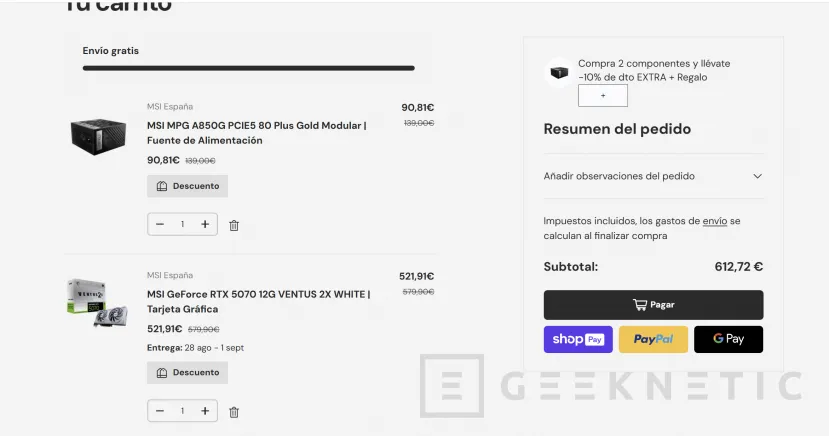
Task: Open MSI MPG A850G product title link
Action: 256,125
